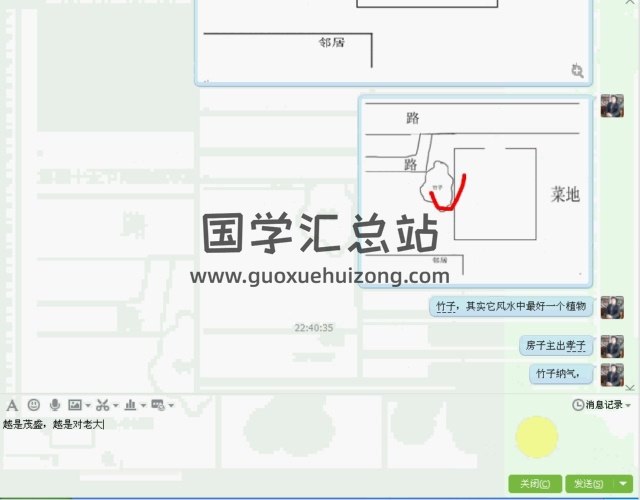
Task: Expand the screenshot options arrow
Action: coord(116,405)
